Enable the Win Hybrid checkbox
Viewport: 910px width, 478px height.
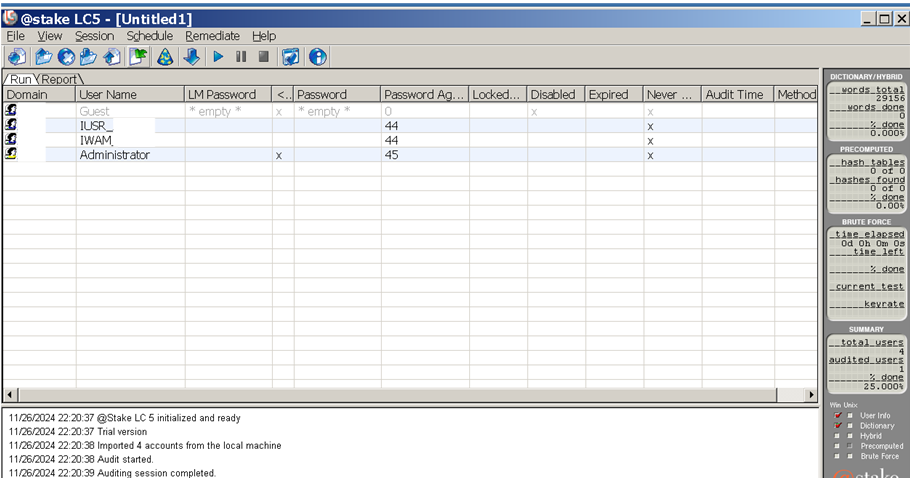837,436
